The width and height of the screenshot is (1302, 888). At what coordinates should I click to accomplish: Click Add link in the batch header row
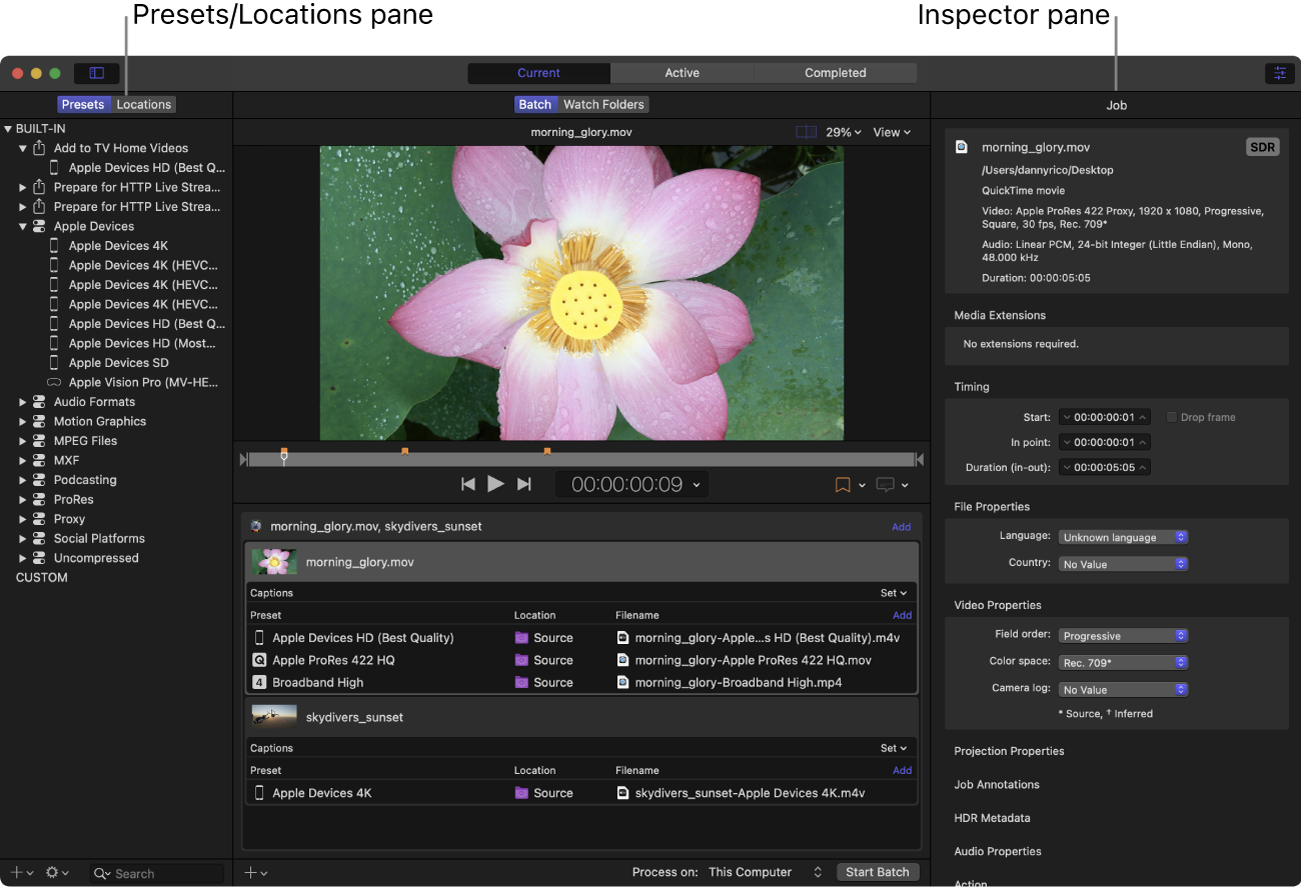[x=901, y=527]
